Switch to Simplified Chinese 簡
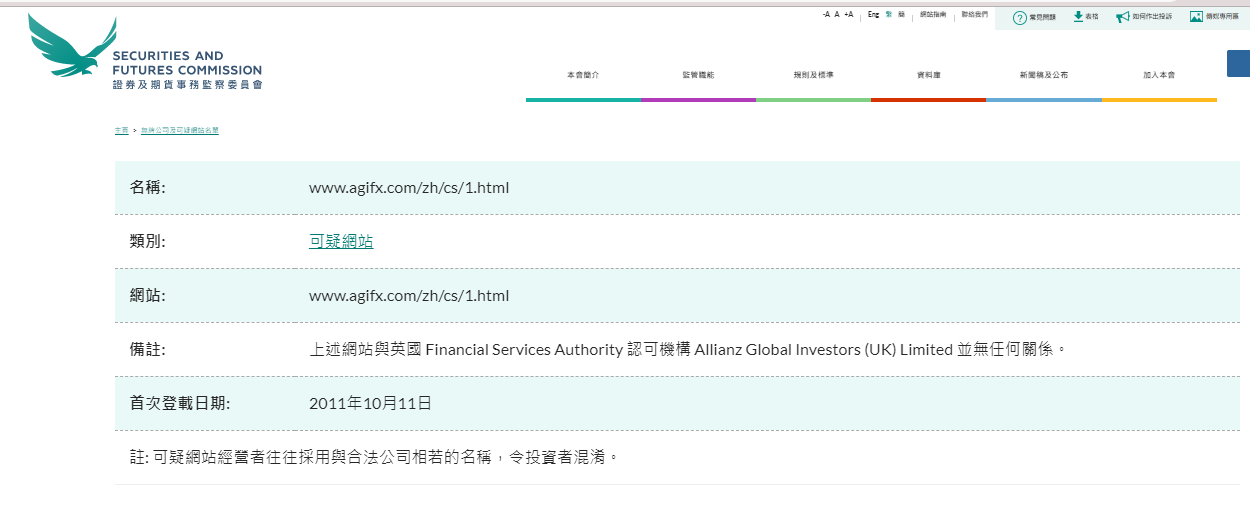Image resolution: width=1250 pixels, height=513 pixels. click(x=901, y=15)
